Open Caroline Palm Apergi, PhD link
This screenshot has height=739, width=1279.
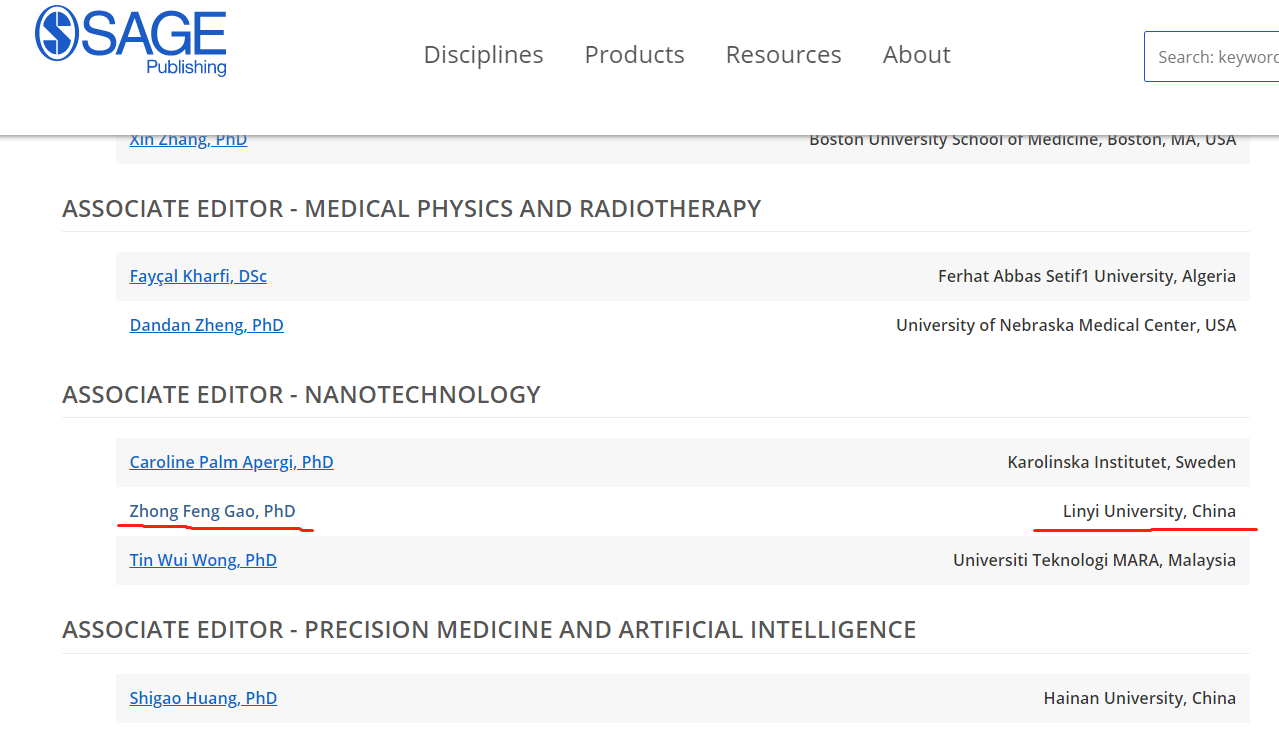[x=231, y=462]
